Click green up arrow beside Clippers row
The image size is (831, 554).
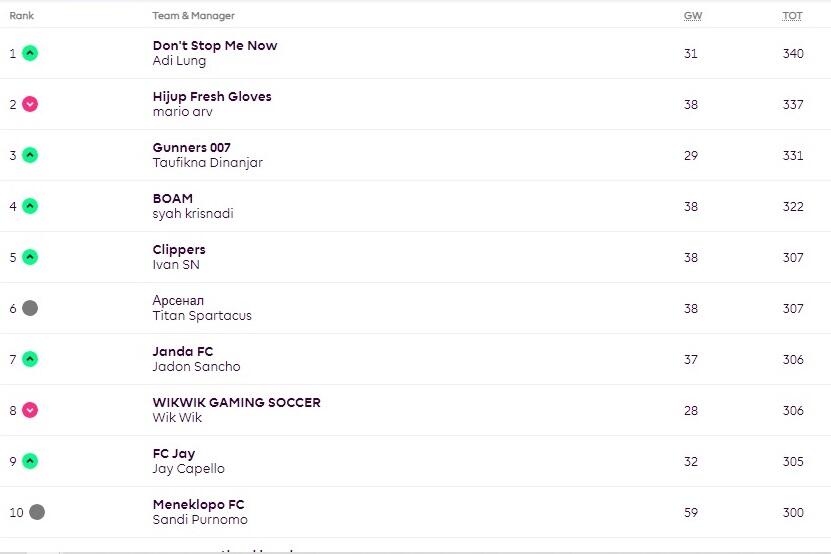pos(30,257)
